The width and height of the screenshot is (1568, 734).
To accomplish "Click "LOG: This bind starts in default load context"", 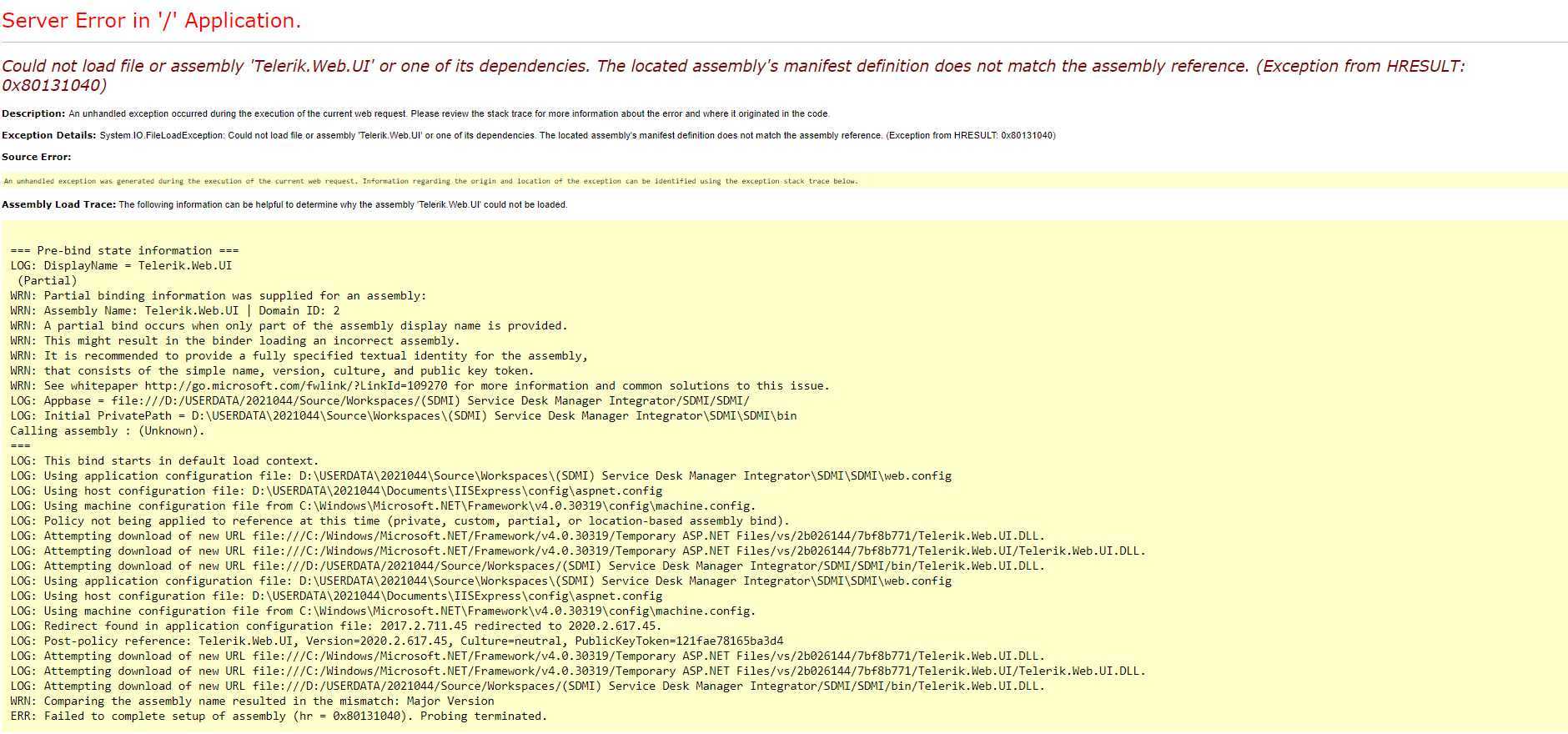I will [x=164, y=461].
